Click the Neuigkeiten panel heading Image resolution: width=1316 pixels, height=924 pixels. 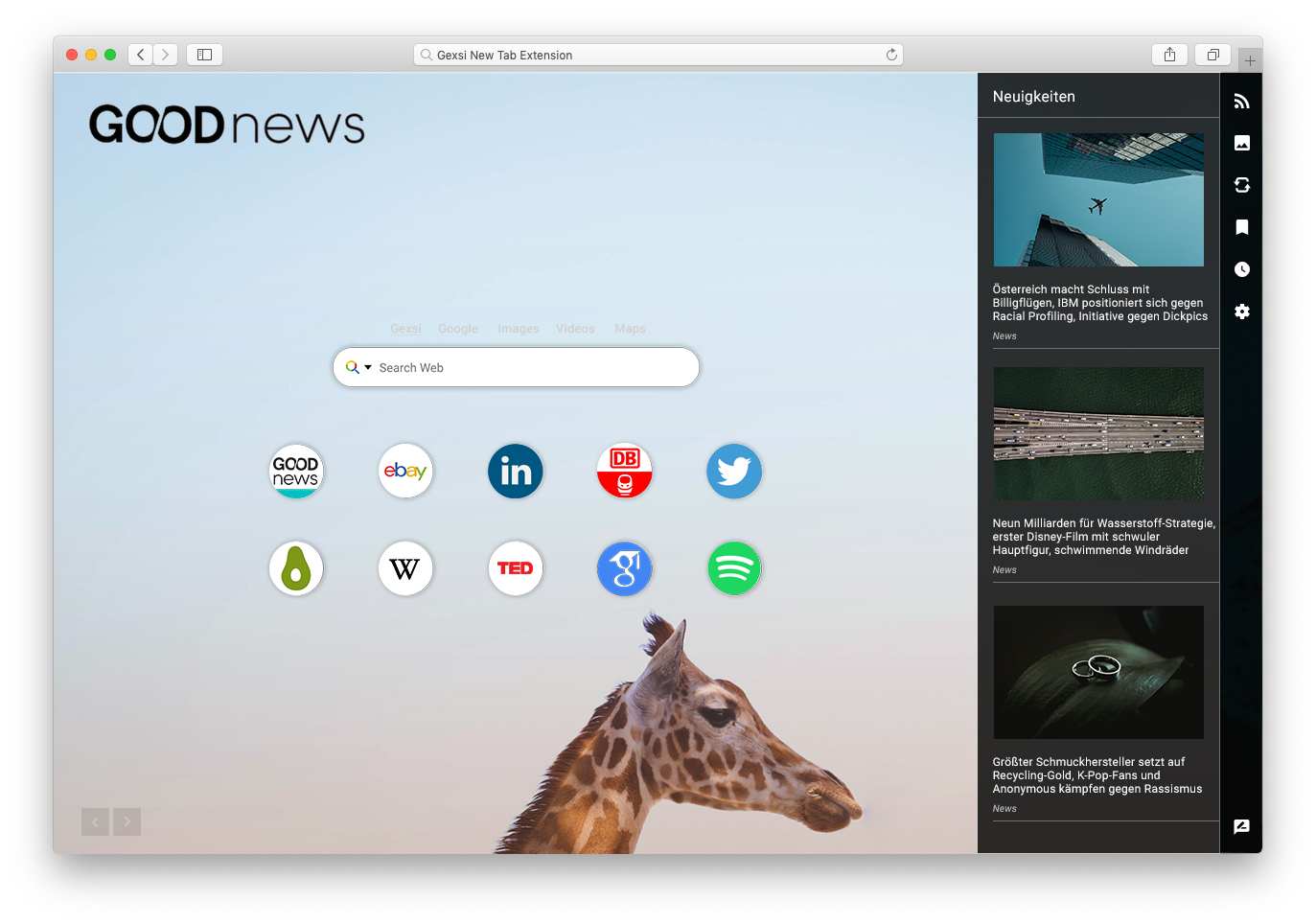(1034, 97)
